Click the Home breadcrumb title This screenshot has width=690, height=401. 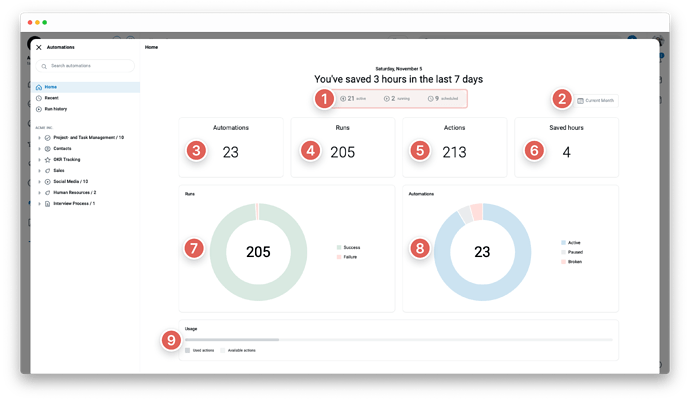pyautogui.click(x=151, y=47)
